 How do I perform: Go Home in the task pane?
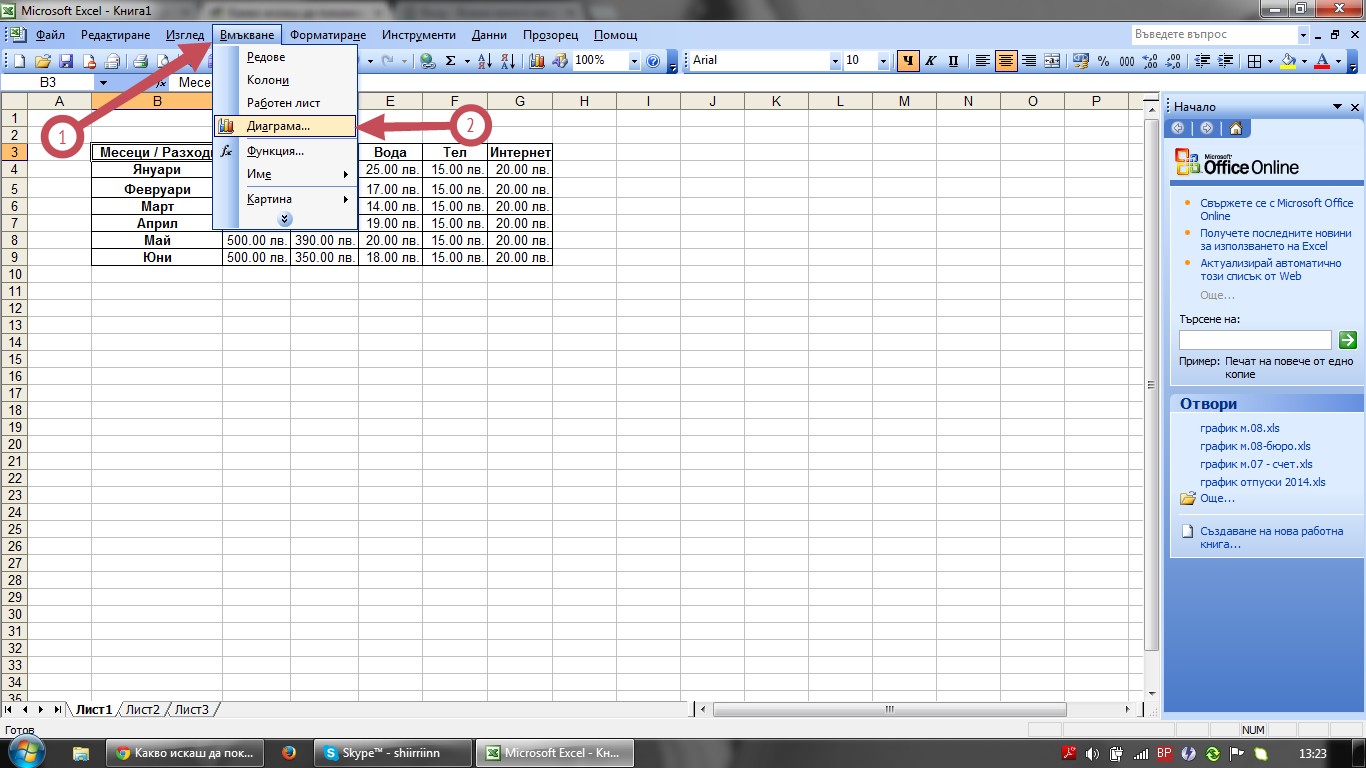[1236, 128]
